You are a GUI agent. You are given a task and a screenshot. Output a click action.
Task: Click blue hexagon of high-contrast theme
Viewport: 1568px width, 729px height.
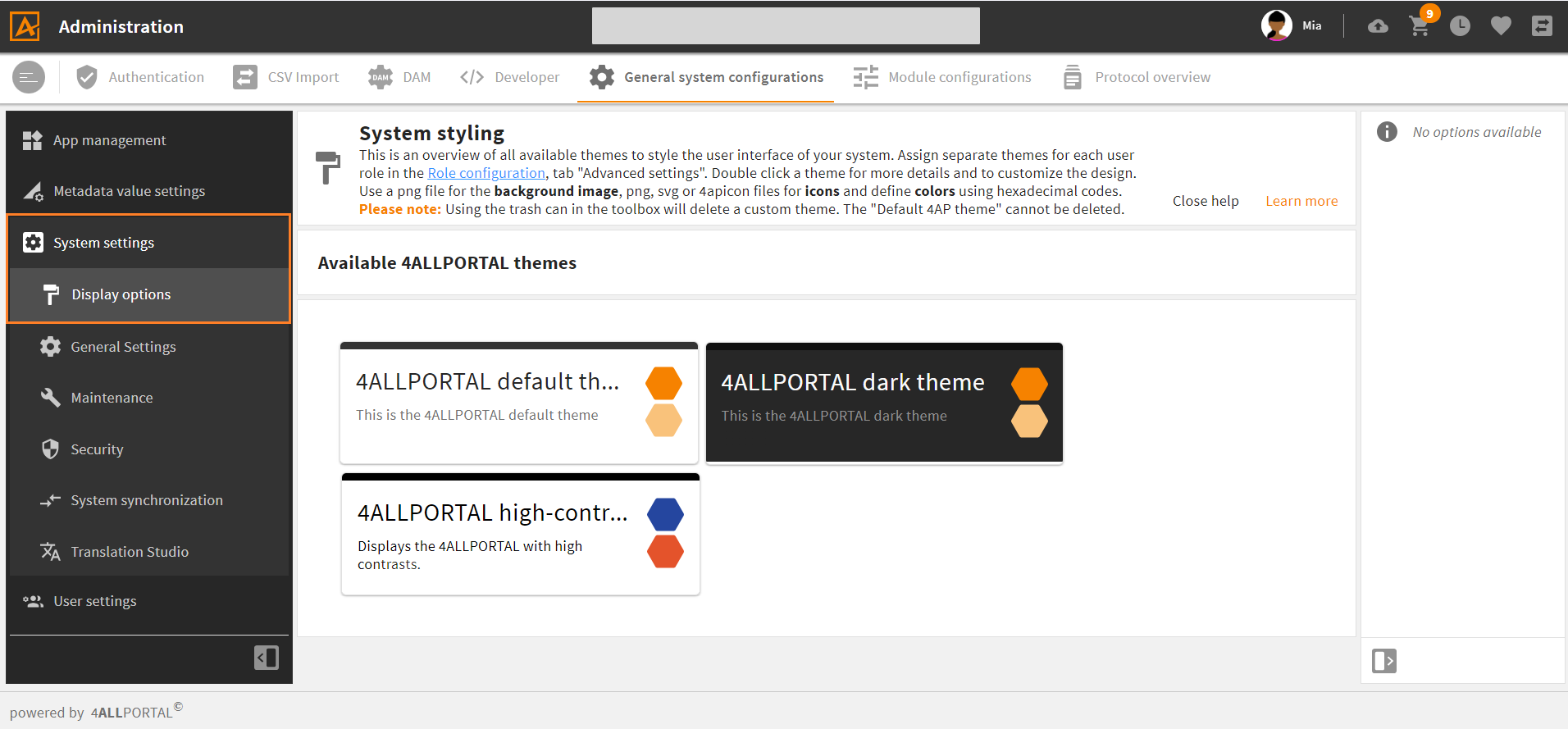point(665,514)
